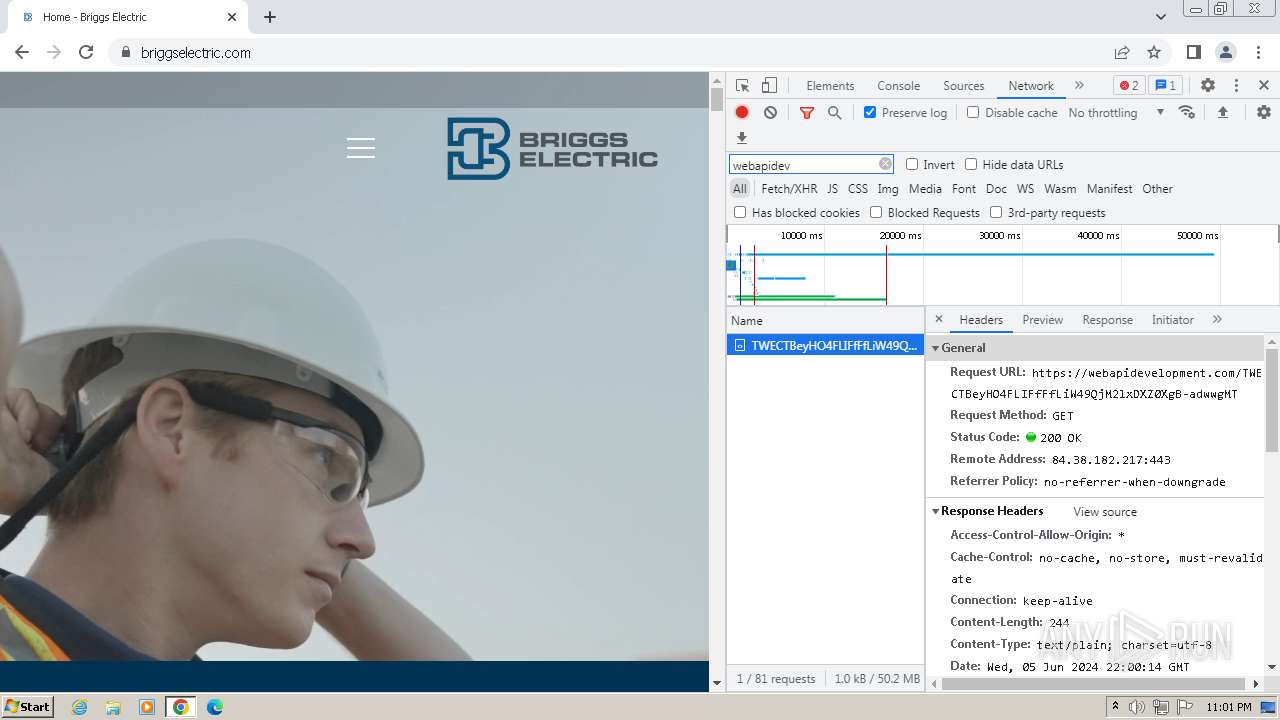1280x720 pixels.
Task: Open Chrome's three-dot menu
Action: pos(1257,52)
